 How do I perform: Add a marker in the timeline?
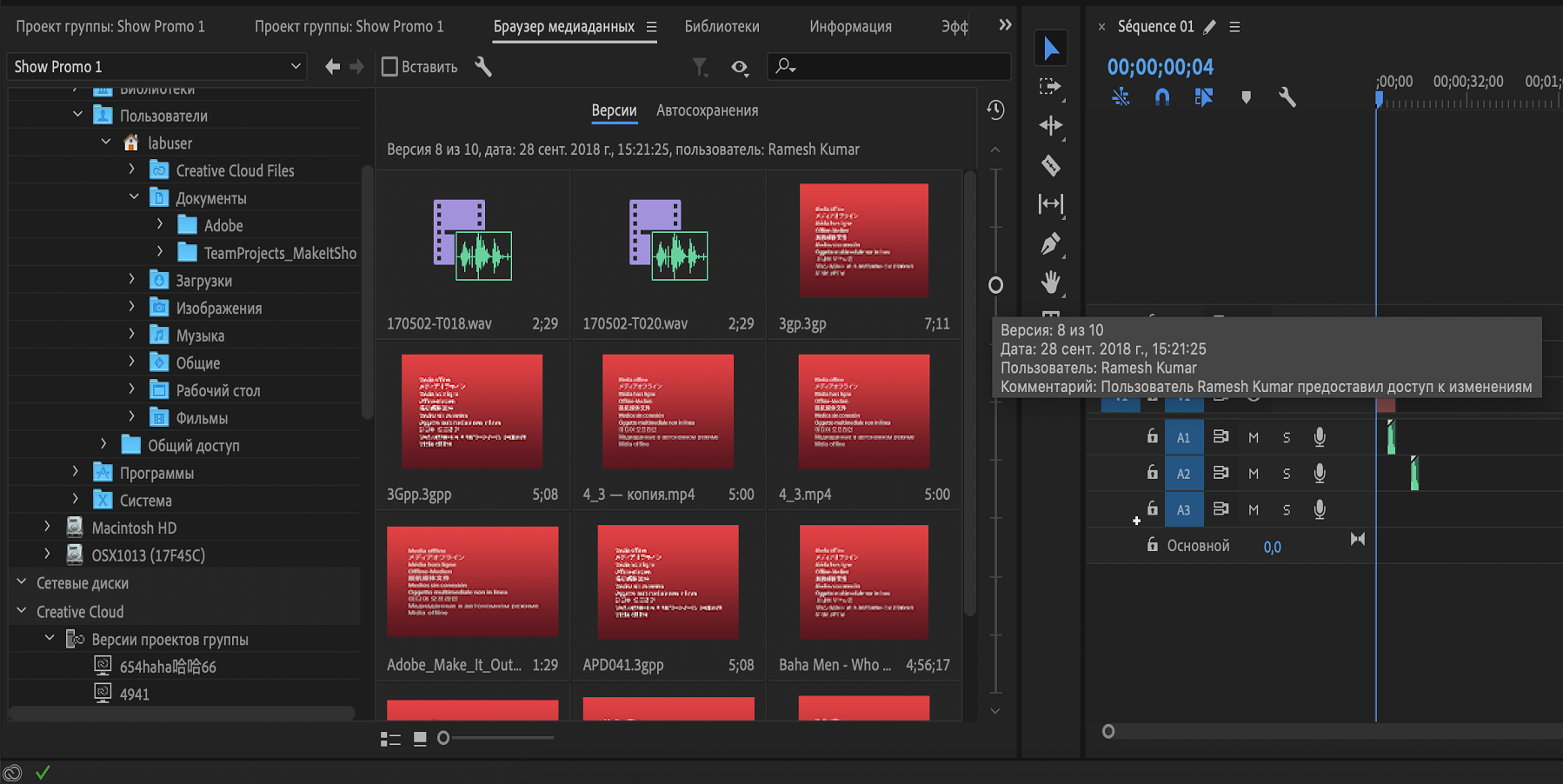(x=1246, y=97)
